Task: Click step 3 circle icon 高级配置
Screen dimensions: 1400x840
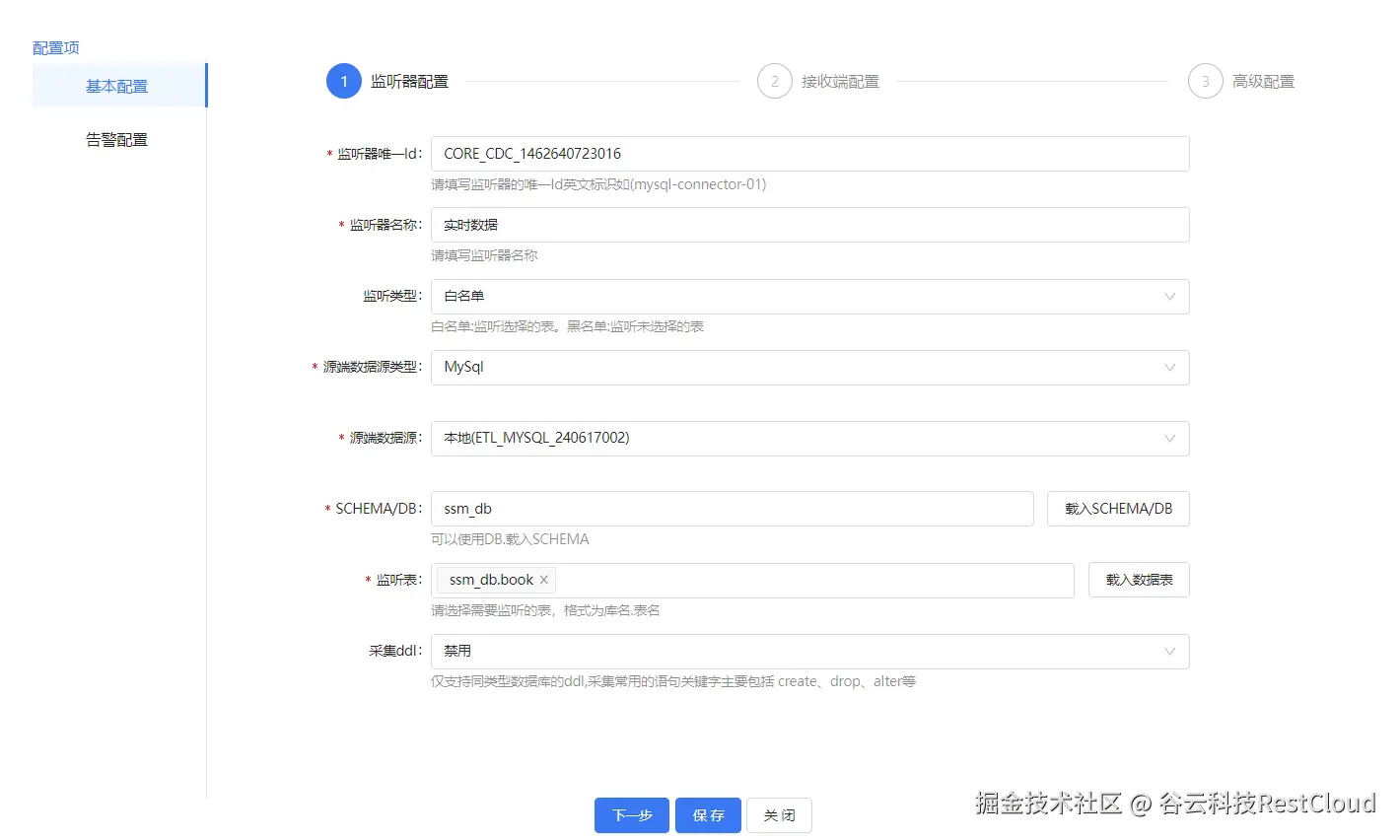Action: click(x=1206, y=82)
